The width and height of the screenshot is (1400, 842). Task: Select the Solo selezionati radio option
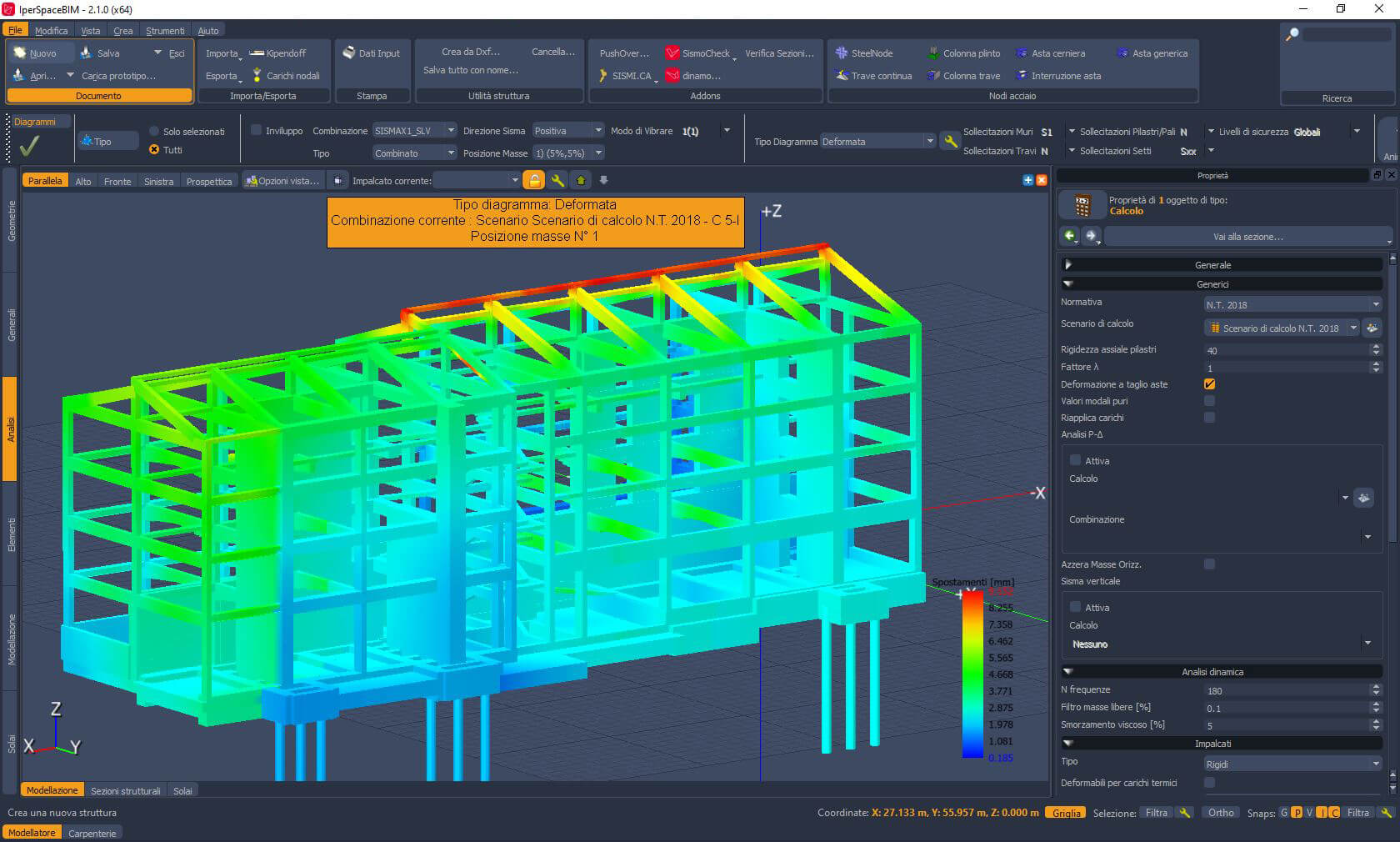tap(154, 132)
